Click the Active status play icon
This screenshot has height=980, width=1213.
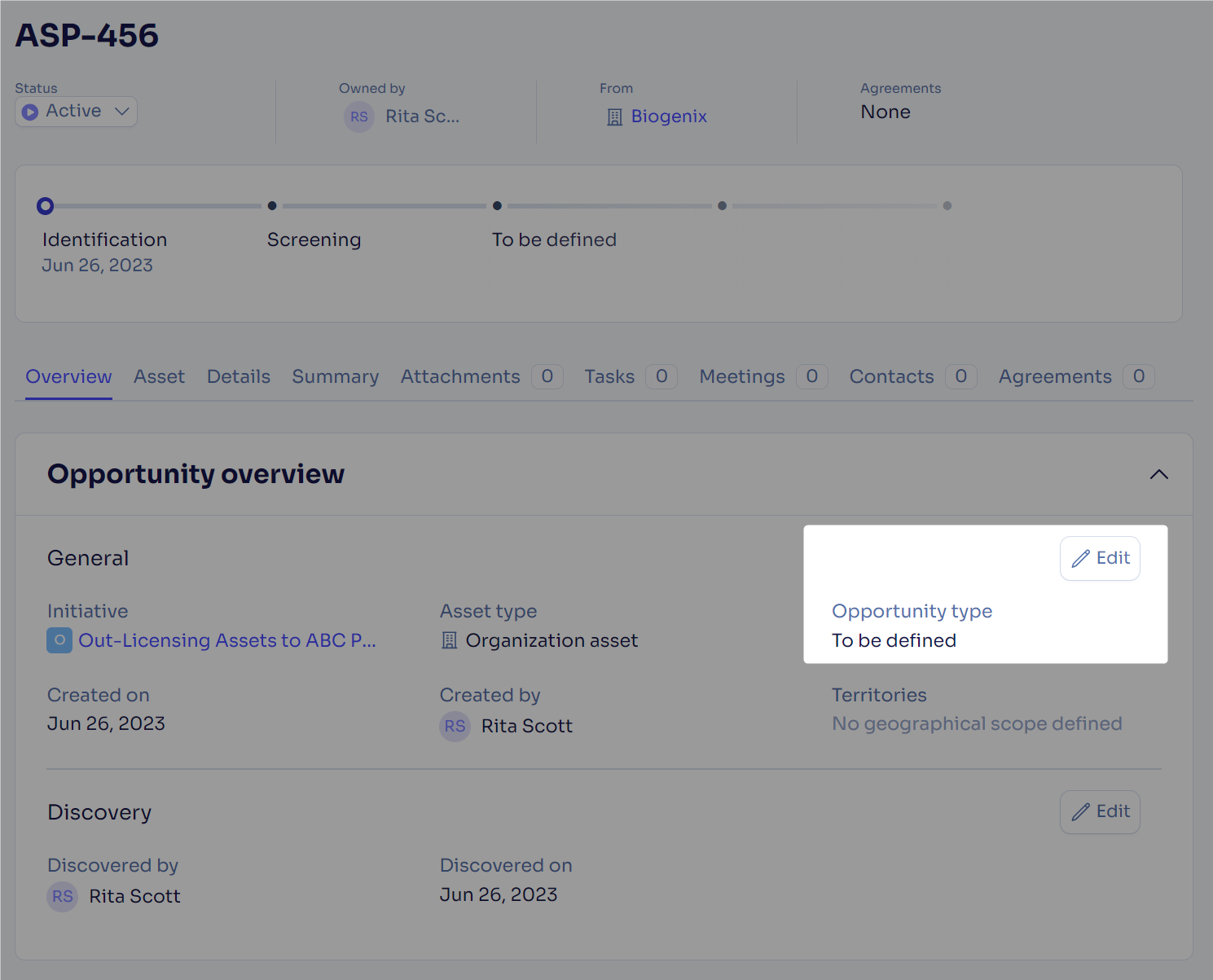click(x=30, y=112)
